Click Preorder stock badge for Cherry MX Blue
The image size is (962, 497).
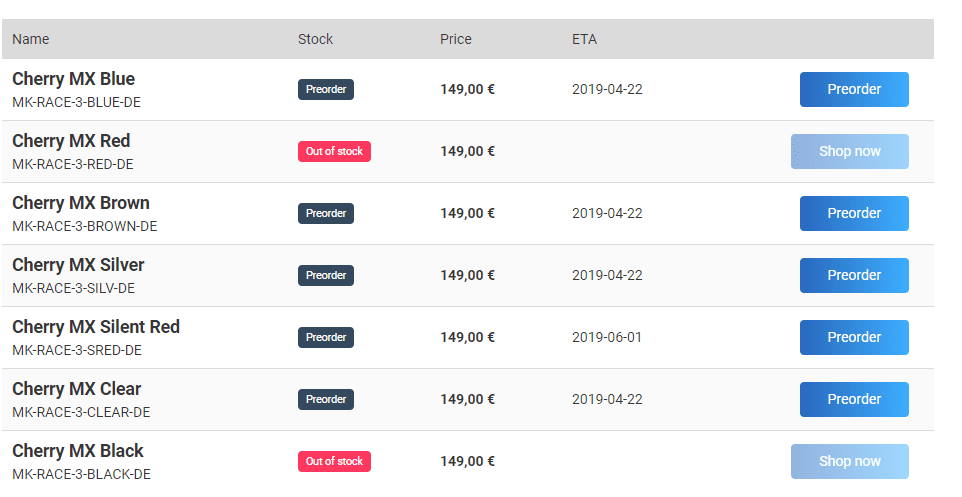click(x=326, y=89)
